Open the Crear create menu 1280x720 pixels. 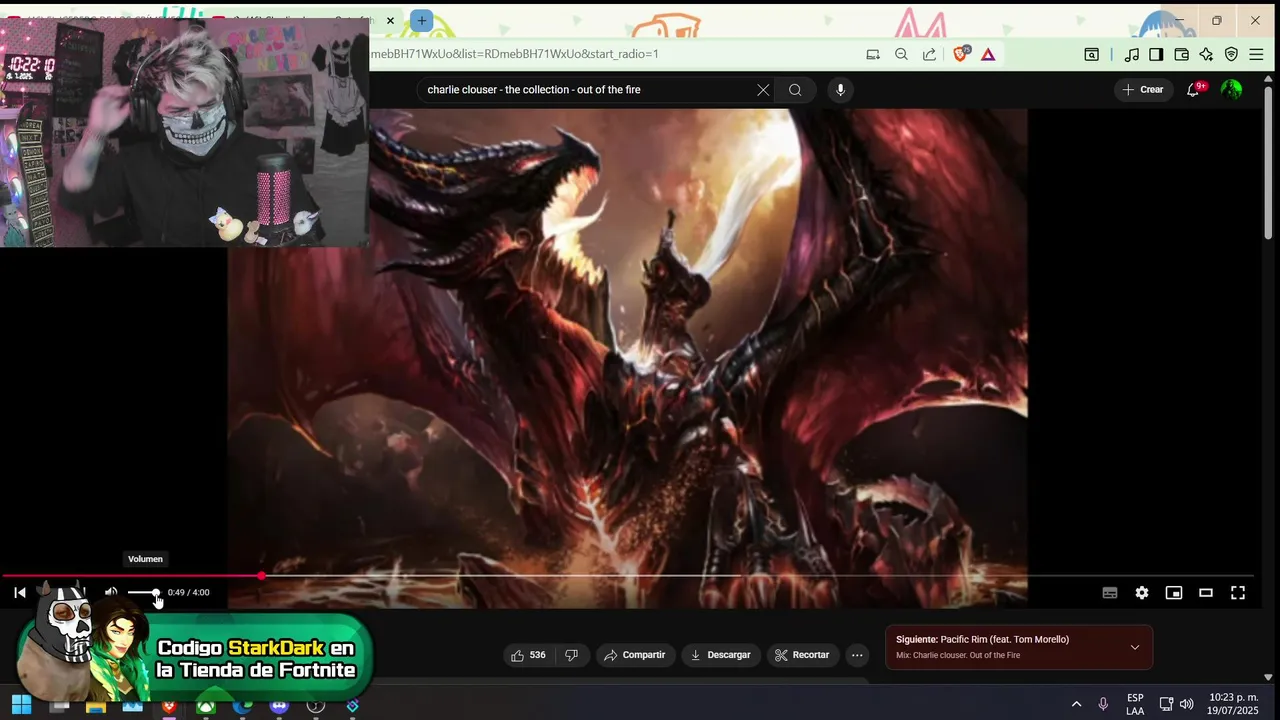(1143, 90)
